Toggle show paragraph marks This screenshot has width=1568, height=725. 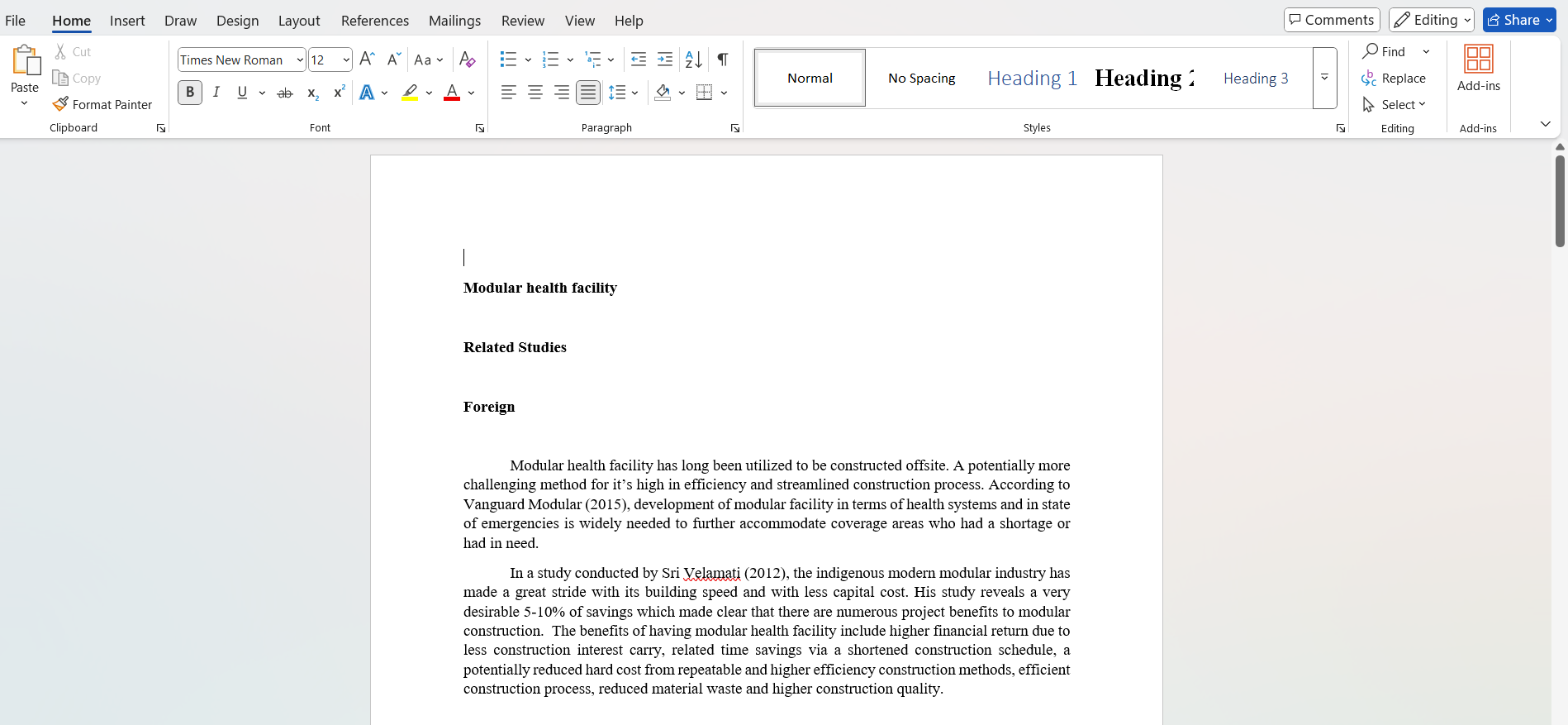(x=723, y=60)
